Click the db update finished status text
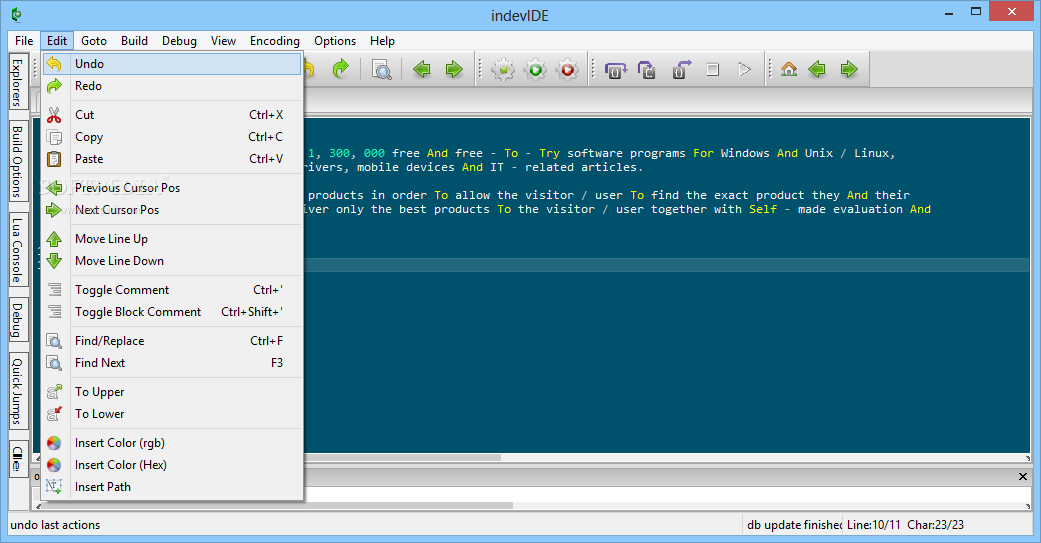 pyautogui.click(x=794, y=524)
